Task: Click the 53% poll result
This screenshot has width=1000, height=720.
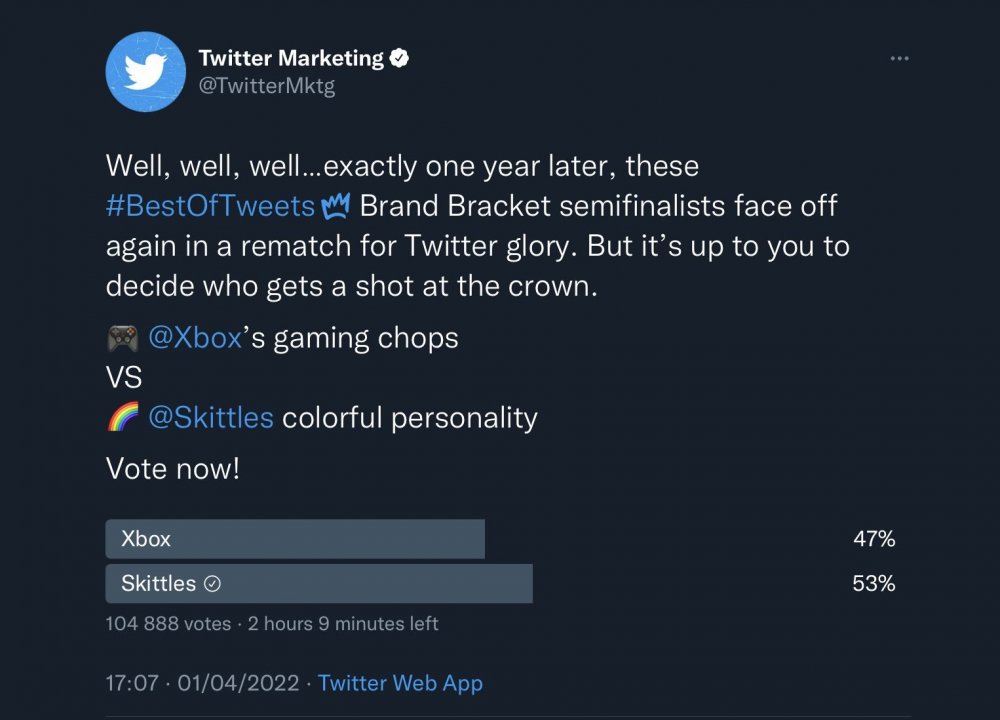Action: (x=873, y=584)
